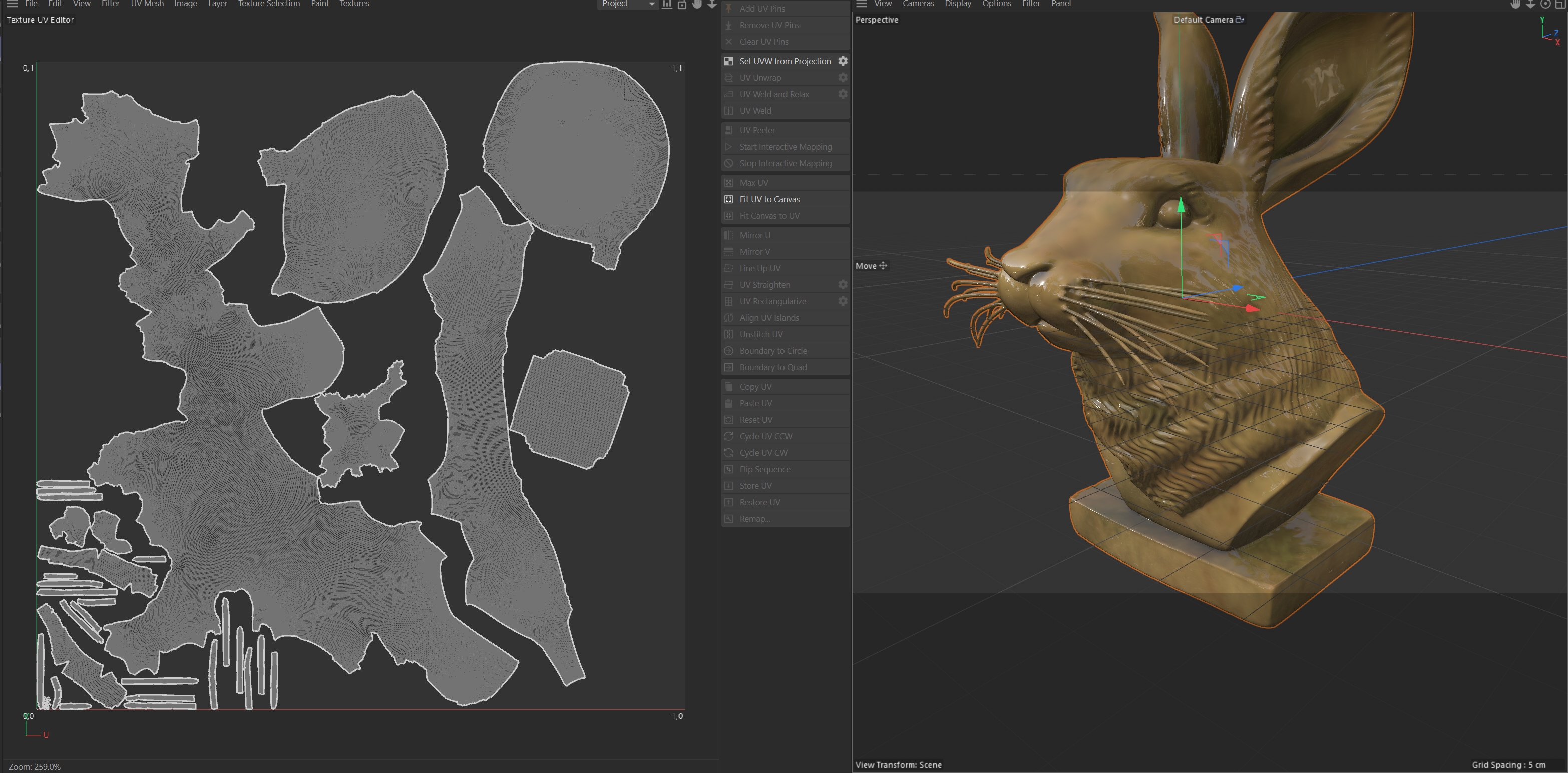Click the viewport pan hand icon
The width and height of the screenshot is (1568, 773).
(1515, 4)
